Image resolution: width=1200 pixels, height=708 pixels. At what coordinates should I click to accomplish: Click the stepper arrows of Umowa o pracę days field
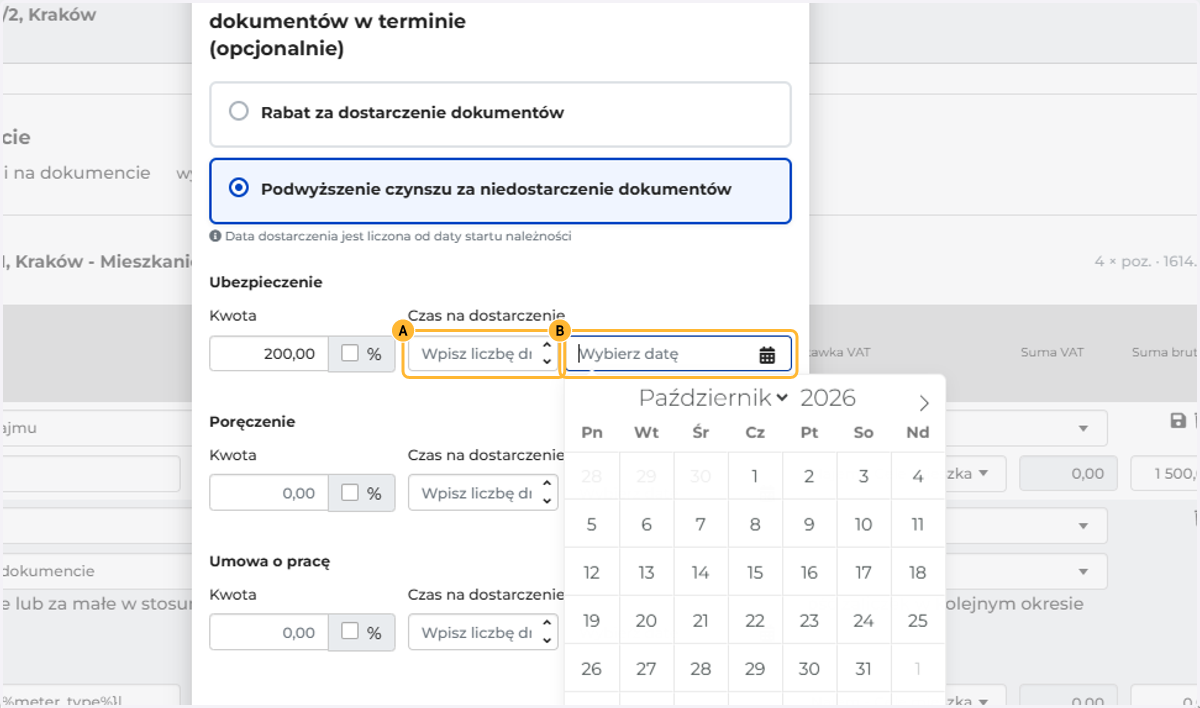[x=546, y=632]
